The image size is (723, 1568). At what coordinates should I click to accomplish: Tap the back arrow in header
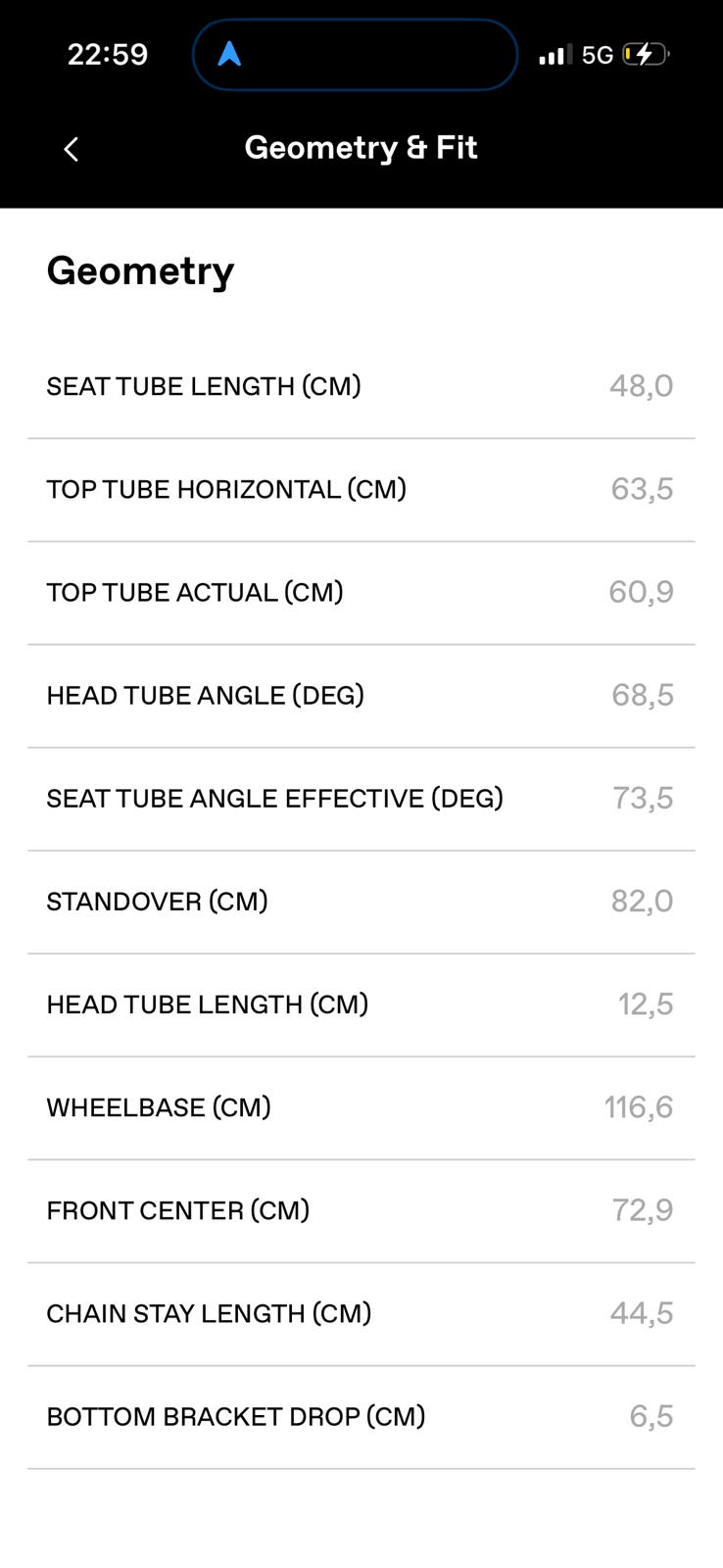pyautogui.click(x=71, y=149)
